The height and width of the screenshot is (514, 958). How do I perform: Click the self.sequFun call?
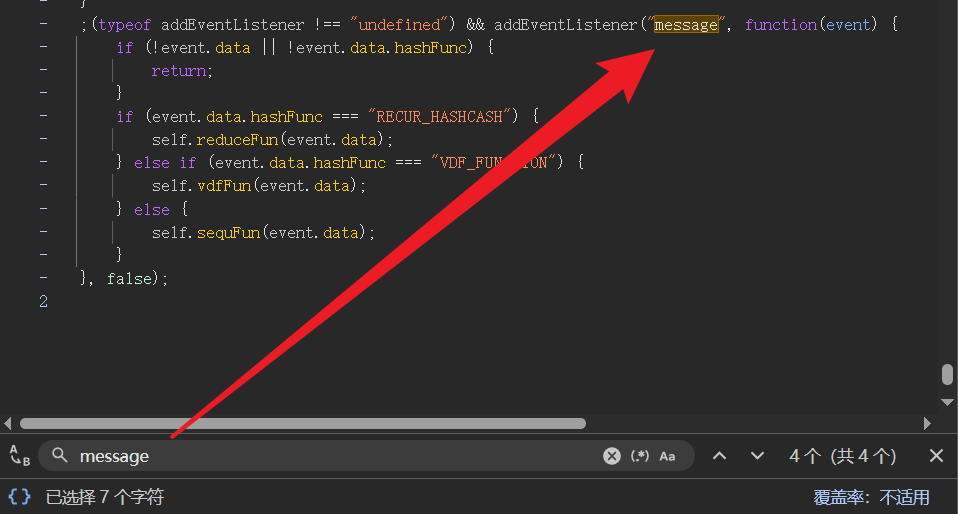263,233
